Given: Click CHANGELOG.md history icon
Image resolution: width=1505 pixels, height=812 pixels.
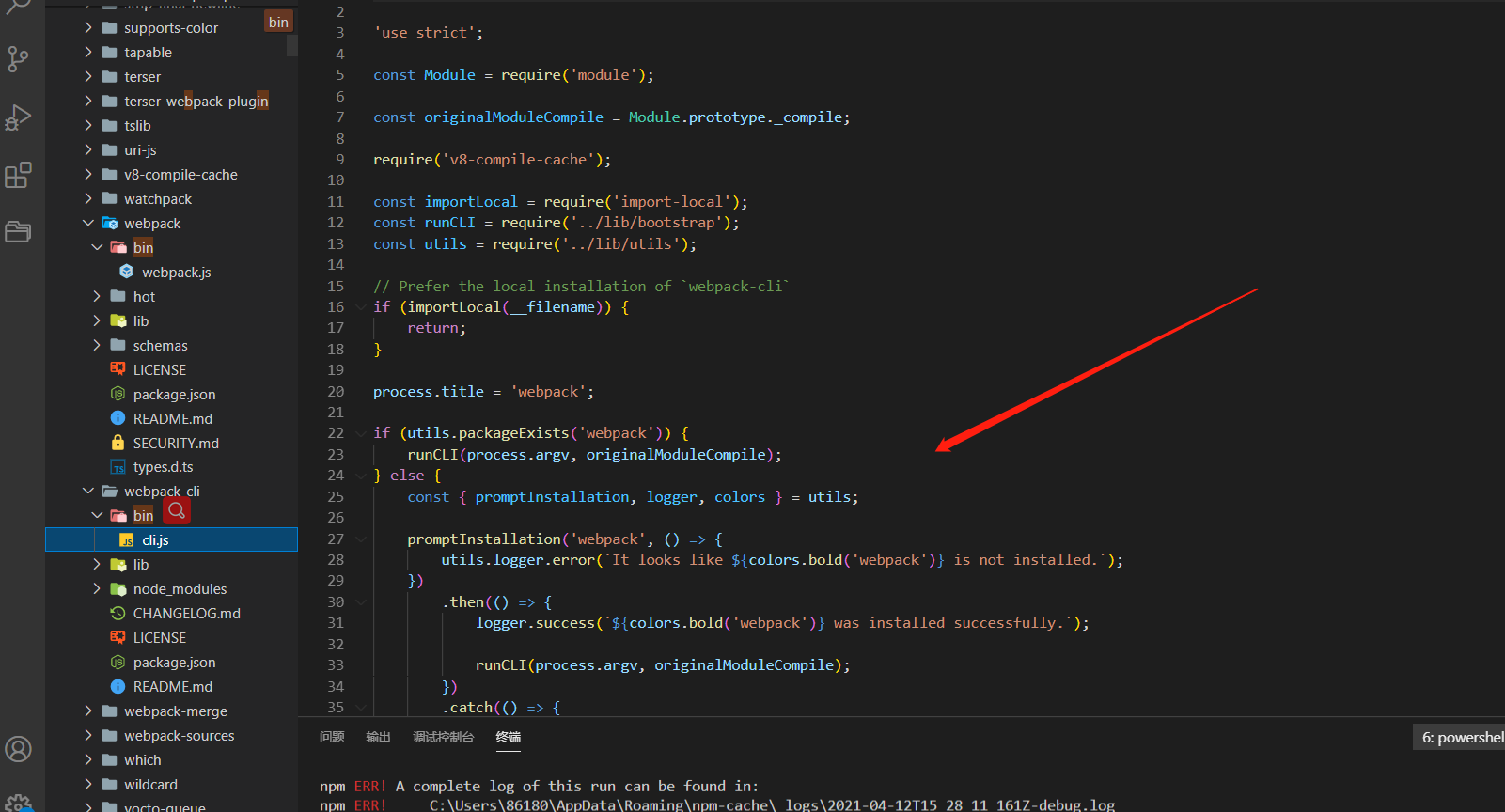Looking at the screenshot, I should tap(118, 613).
